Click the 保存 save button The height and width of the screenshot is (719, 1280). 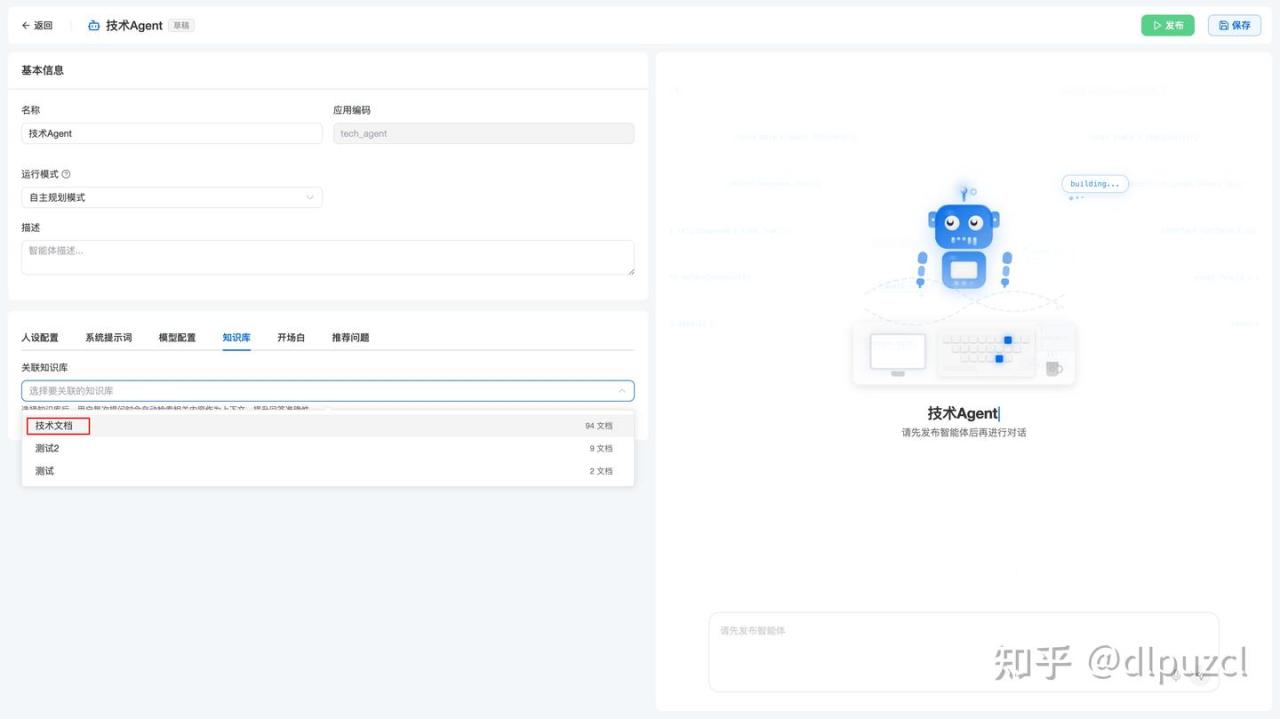pyautogui.click(x=1234, y=26)
